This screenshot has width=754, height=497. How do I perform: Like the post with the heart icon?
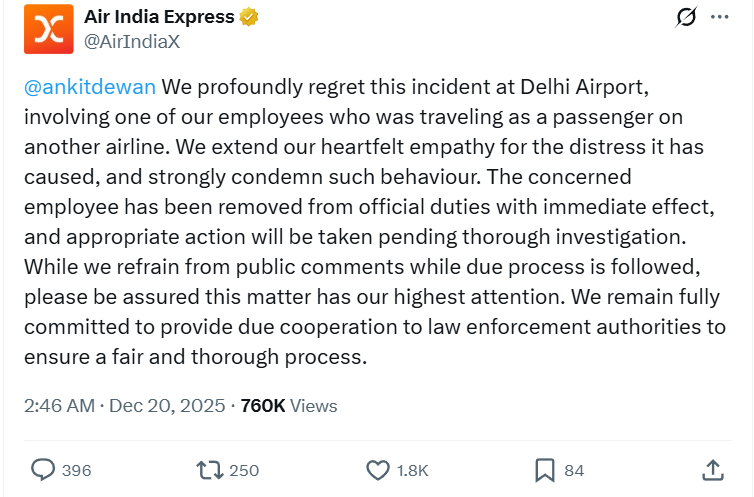point(378,469)
